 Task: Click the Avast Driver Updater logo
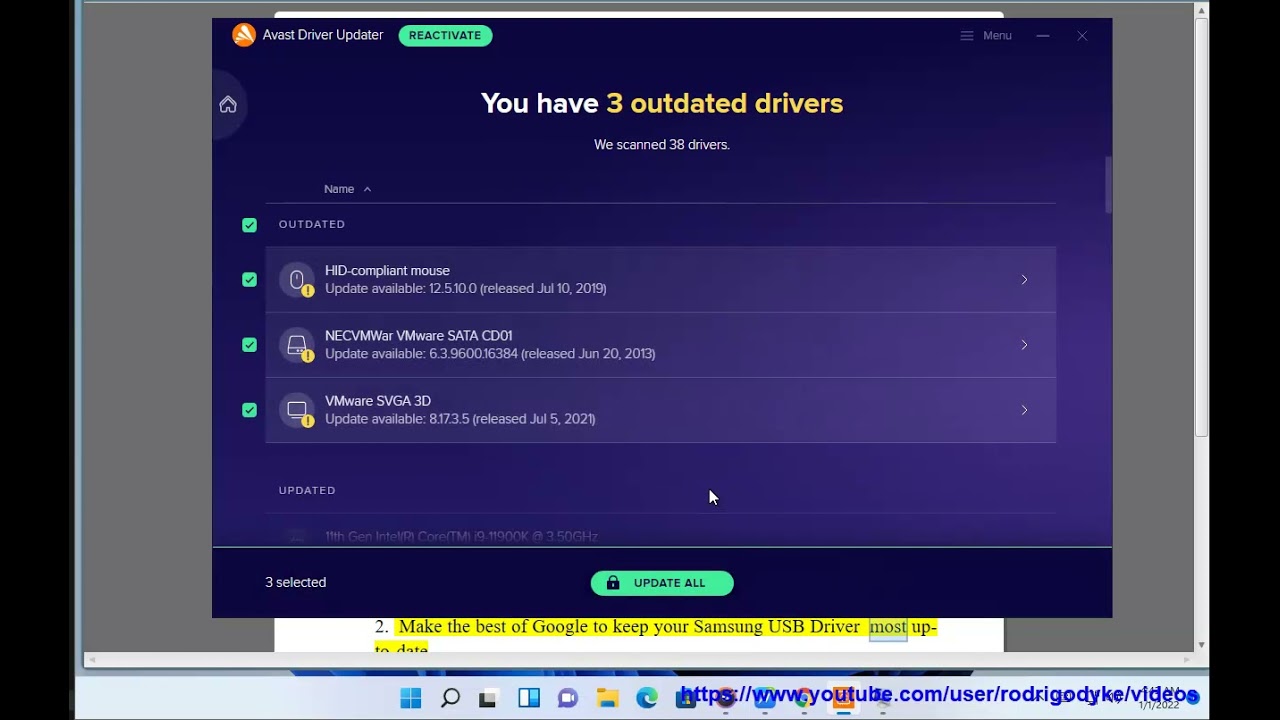click(244, 35)
